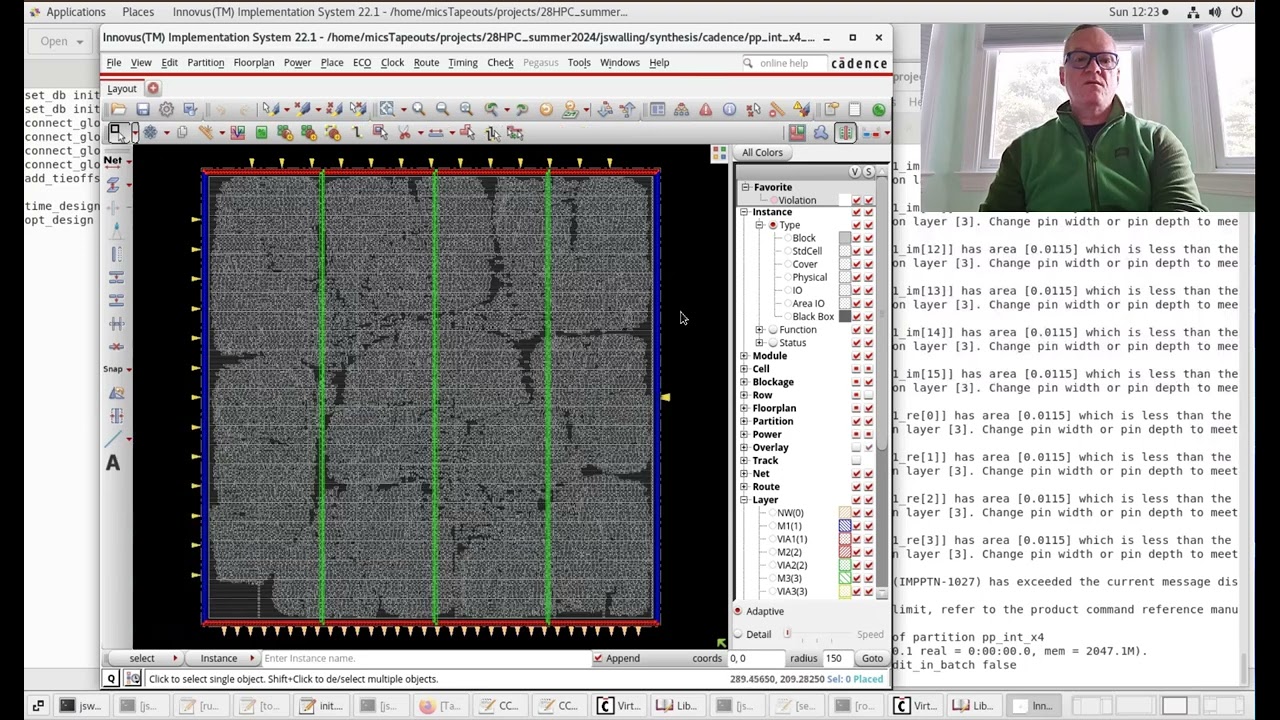This screenshot has width=1280, height=720.
Task: Click the zoom in magnifier icon
Action: coord(419,109)
